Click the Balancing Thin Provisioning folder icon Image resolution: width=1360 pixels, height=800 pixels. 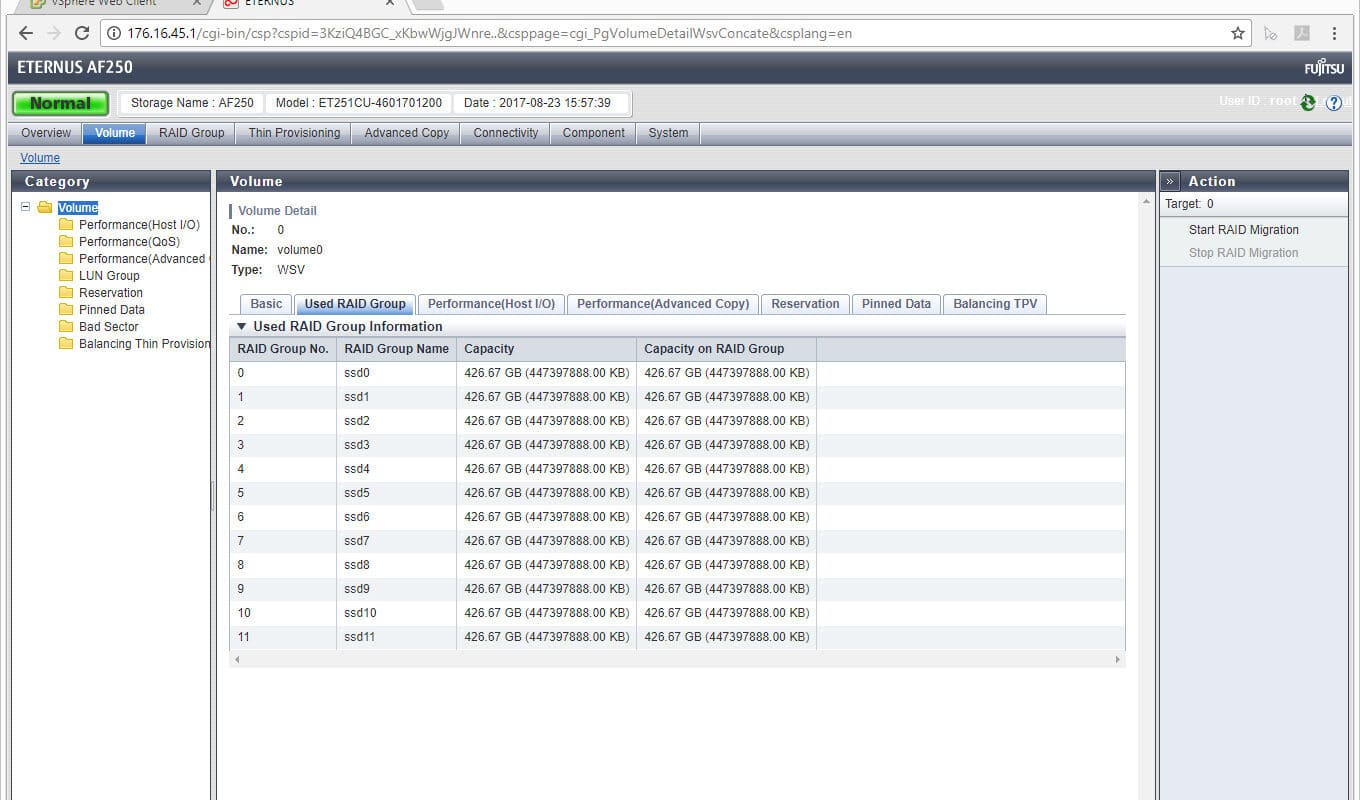[66, 344]
